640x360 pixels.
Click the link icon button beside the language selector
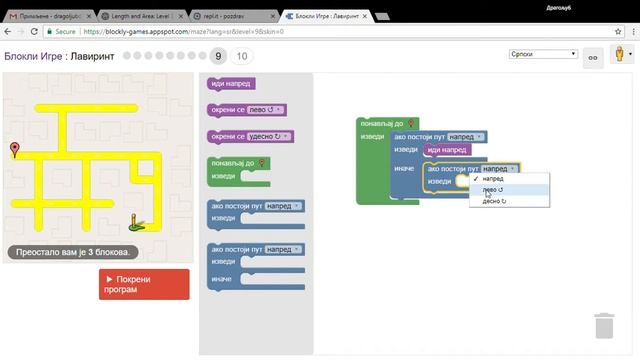(x=593, y=58)
